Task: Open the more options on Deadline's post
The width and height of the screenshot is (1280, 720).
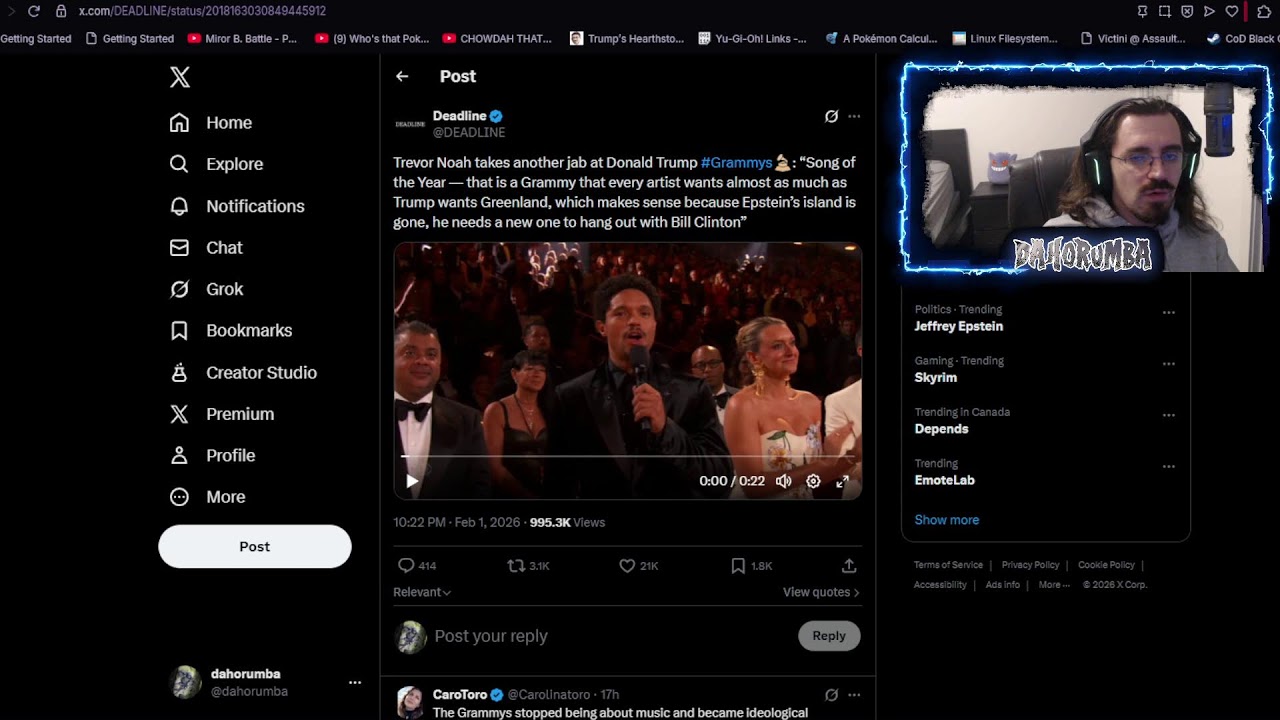Action: [x=854, y=116]
